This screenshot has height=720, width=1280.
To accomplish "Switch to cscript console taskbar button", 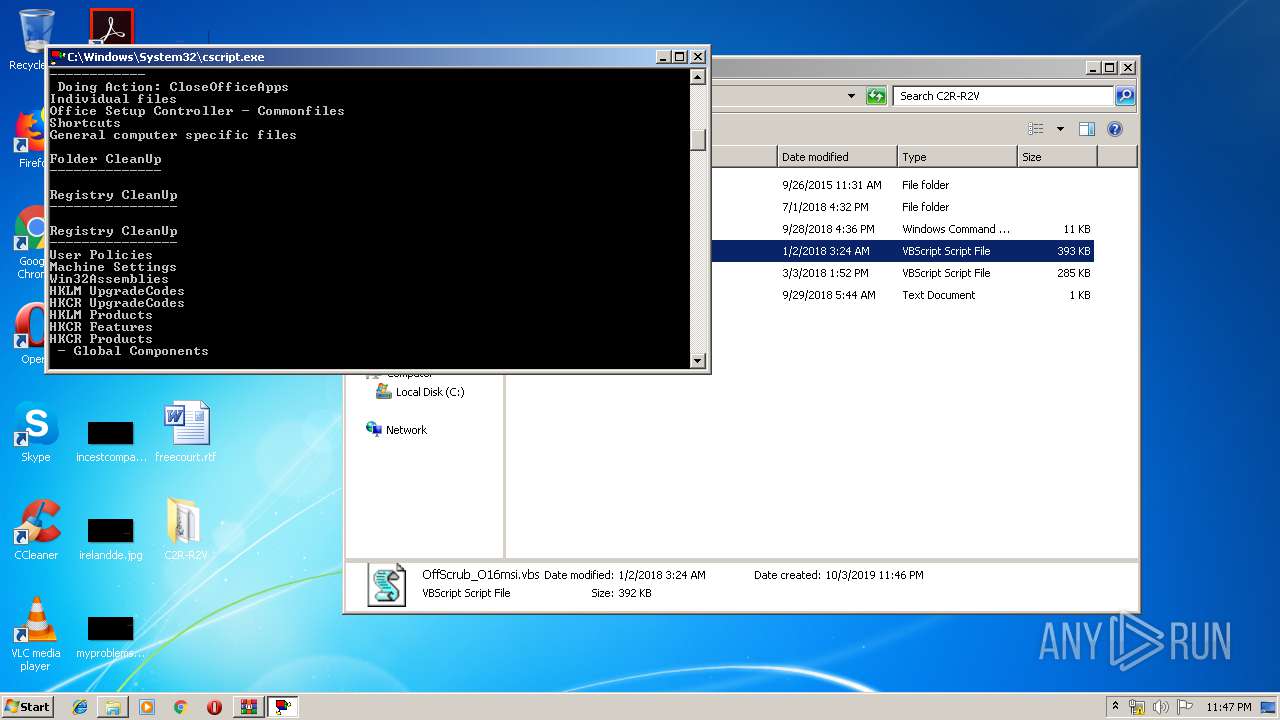I will click(283, 707).
